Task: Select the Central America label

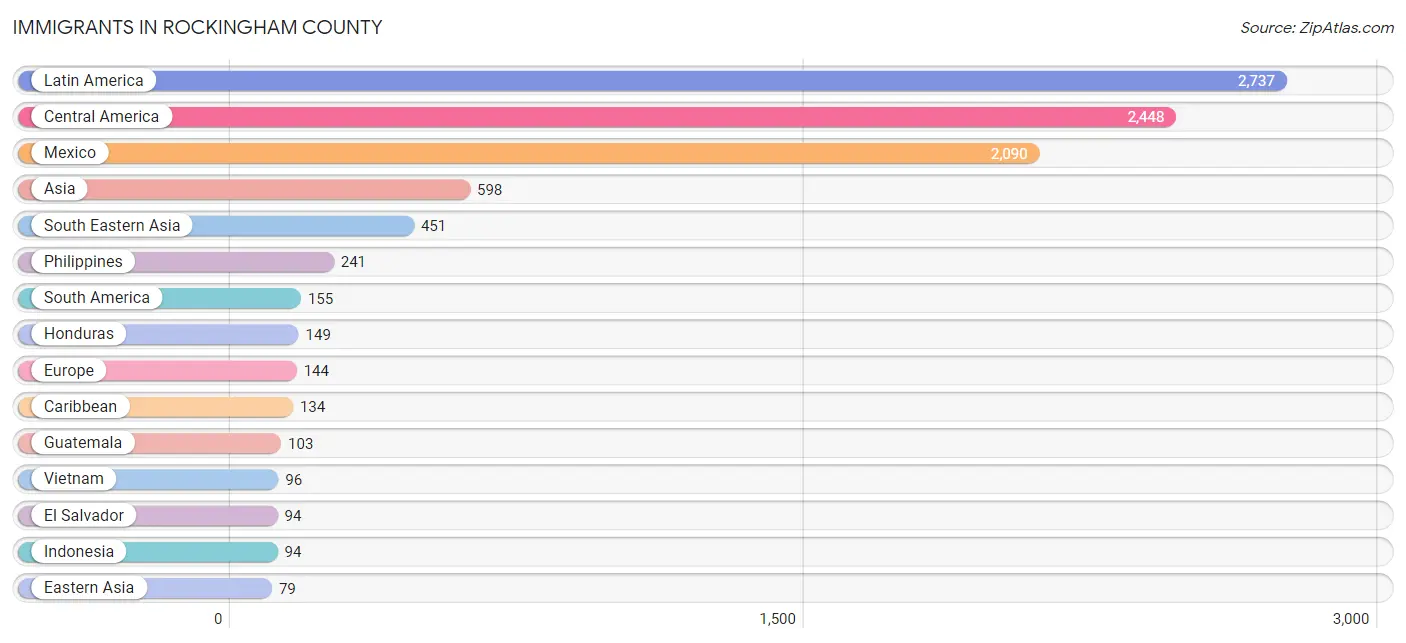Action: (x=101, y=117)
